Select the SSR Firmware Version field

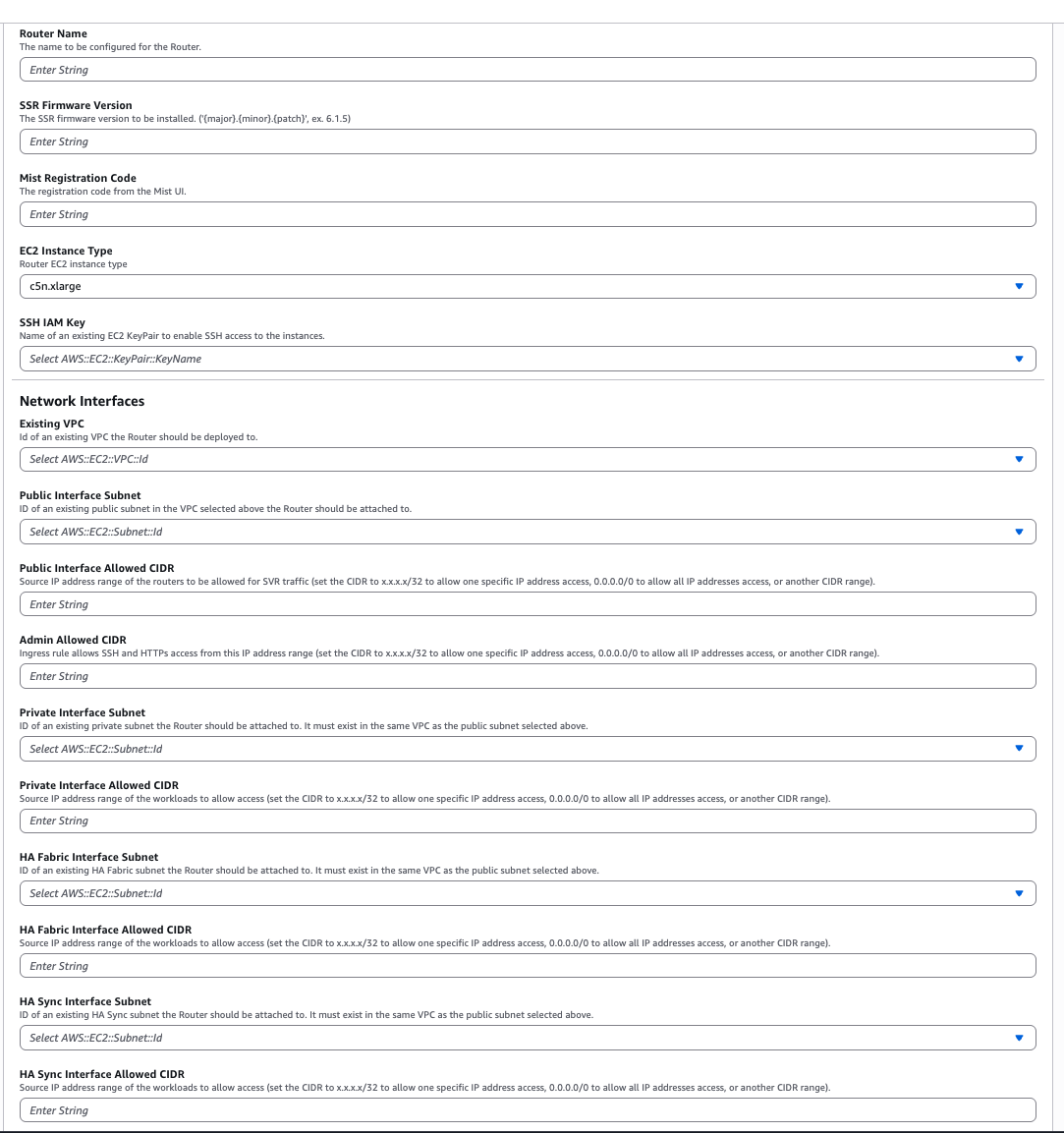528,141
